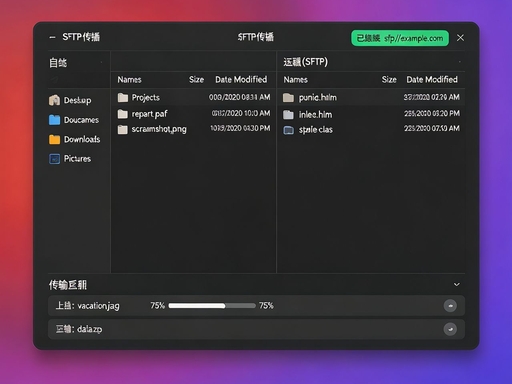Image resolution: width=512 pixels, height=384 pixels.
Task: Open the Downloads sidebar folder
Action: pyautogui.click(x=74, y=139)
